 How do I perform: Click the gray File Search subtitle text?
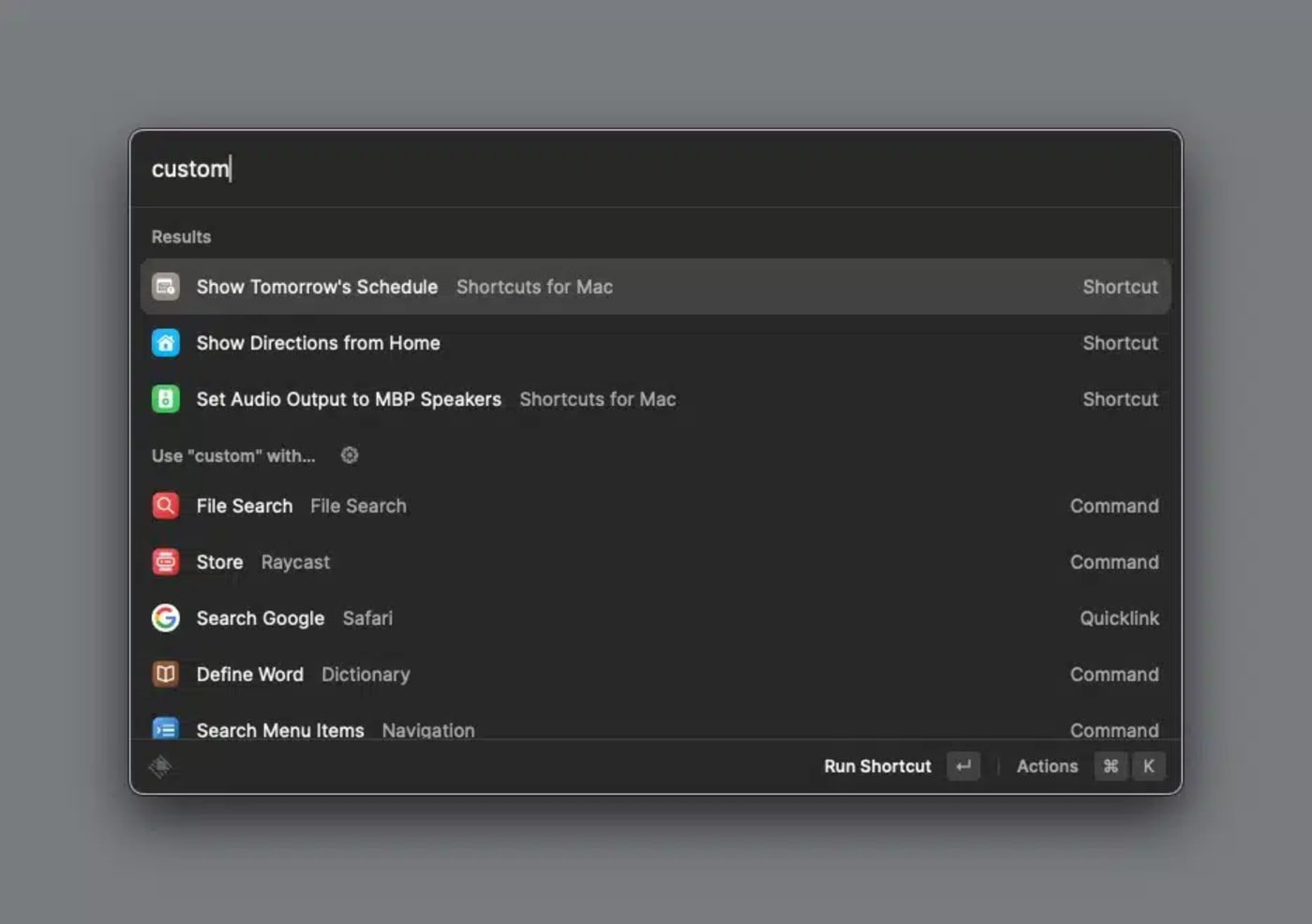[x=358, y=506]
